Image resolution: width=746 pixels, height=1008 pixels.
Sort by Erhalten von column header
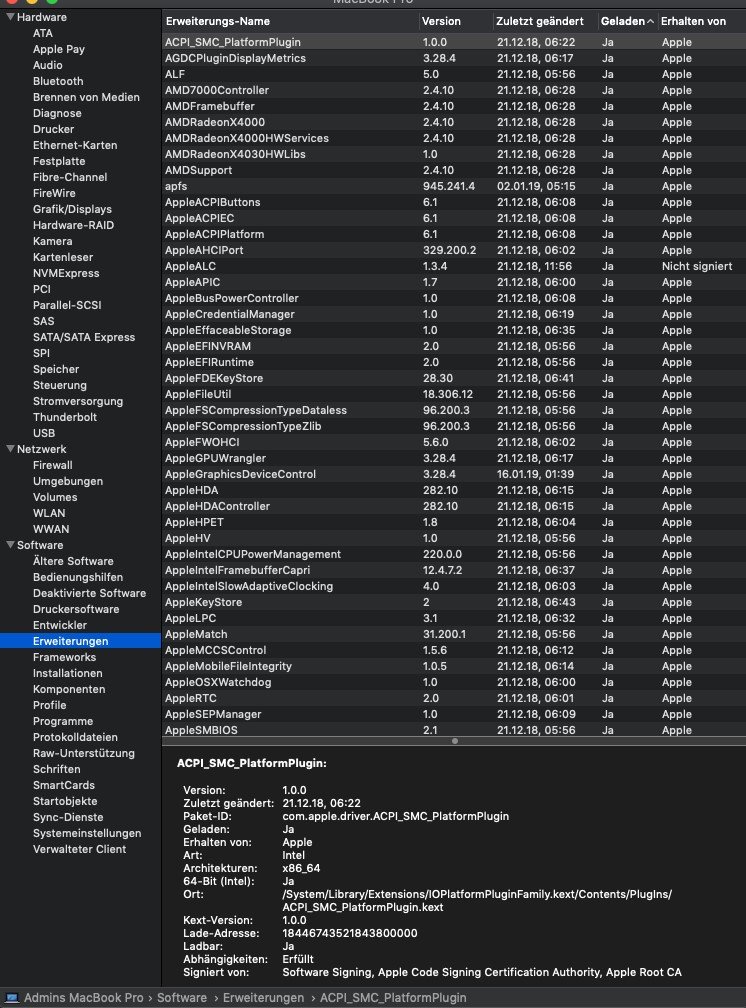click(699, 20)
